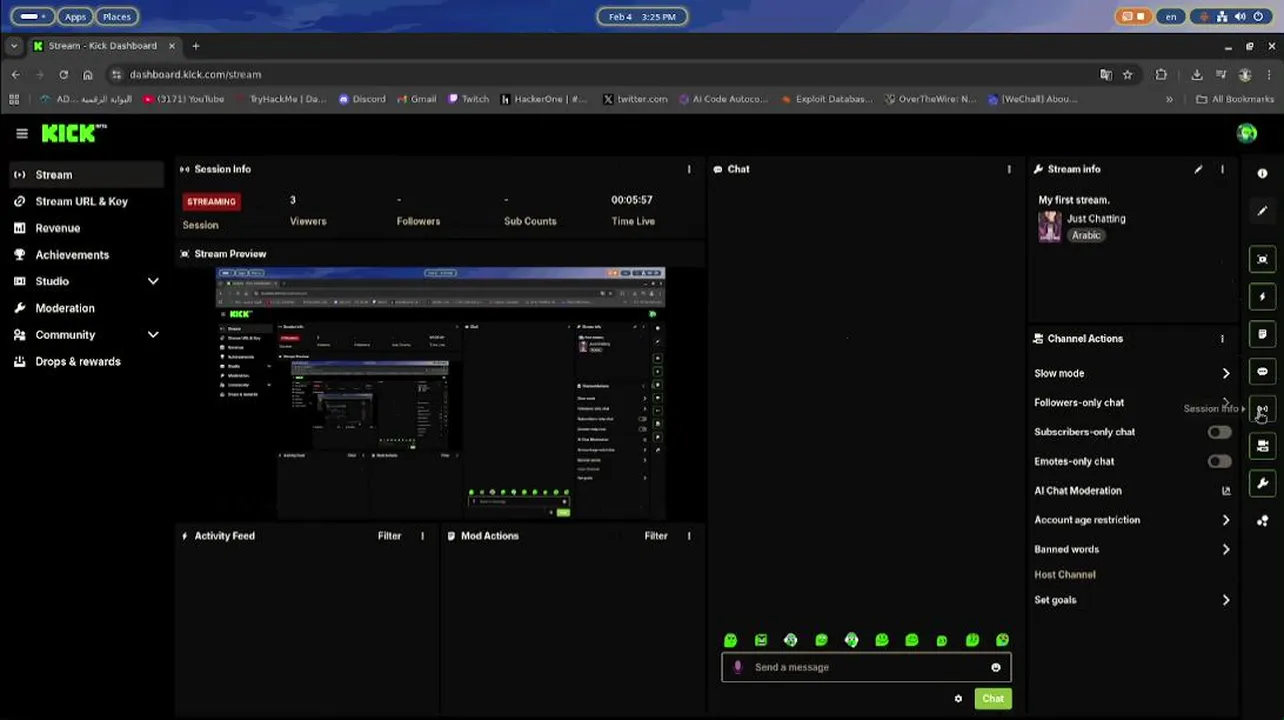This screenshot has width=1284, height=720.
Task: Open Channel Actions panel options menu
Action: pyautogui.click(x=1222, y=338)
